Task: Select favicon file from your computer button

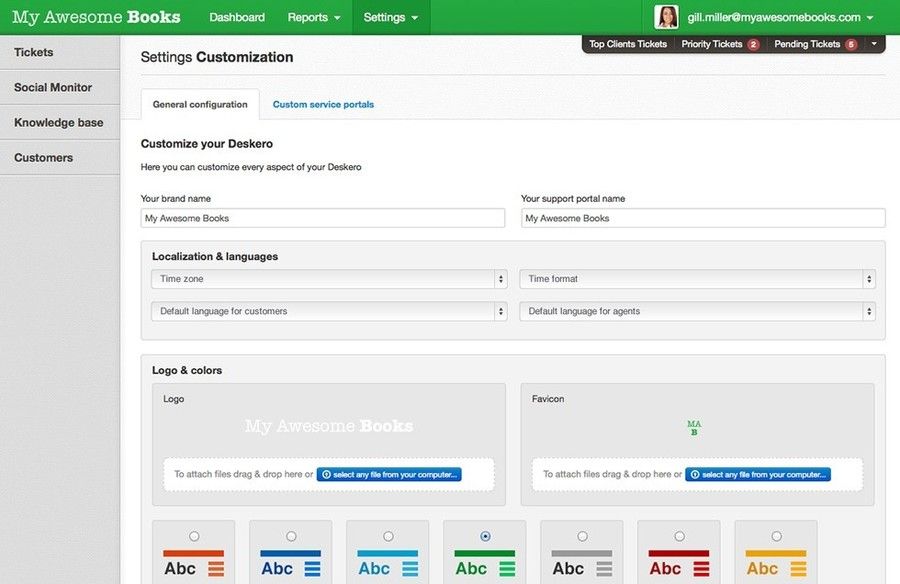Action: pyautogui.click(x=758, y=474)
